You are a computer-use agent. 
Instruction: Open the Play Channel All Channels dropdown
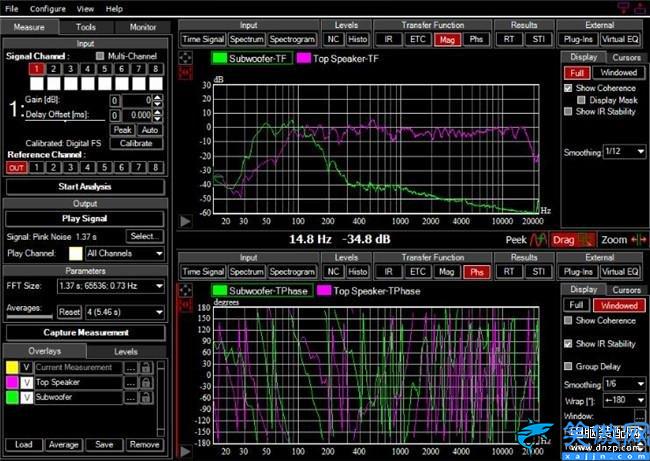point(125,253)
